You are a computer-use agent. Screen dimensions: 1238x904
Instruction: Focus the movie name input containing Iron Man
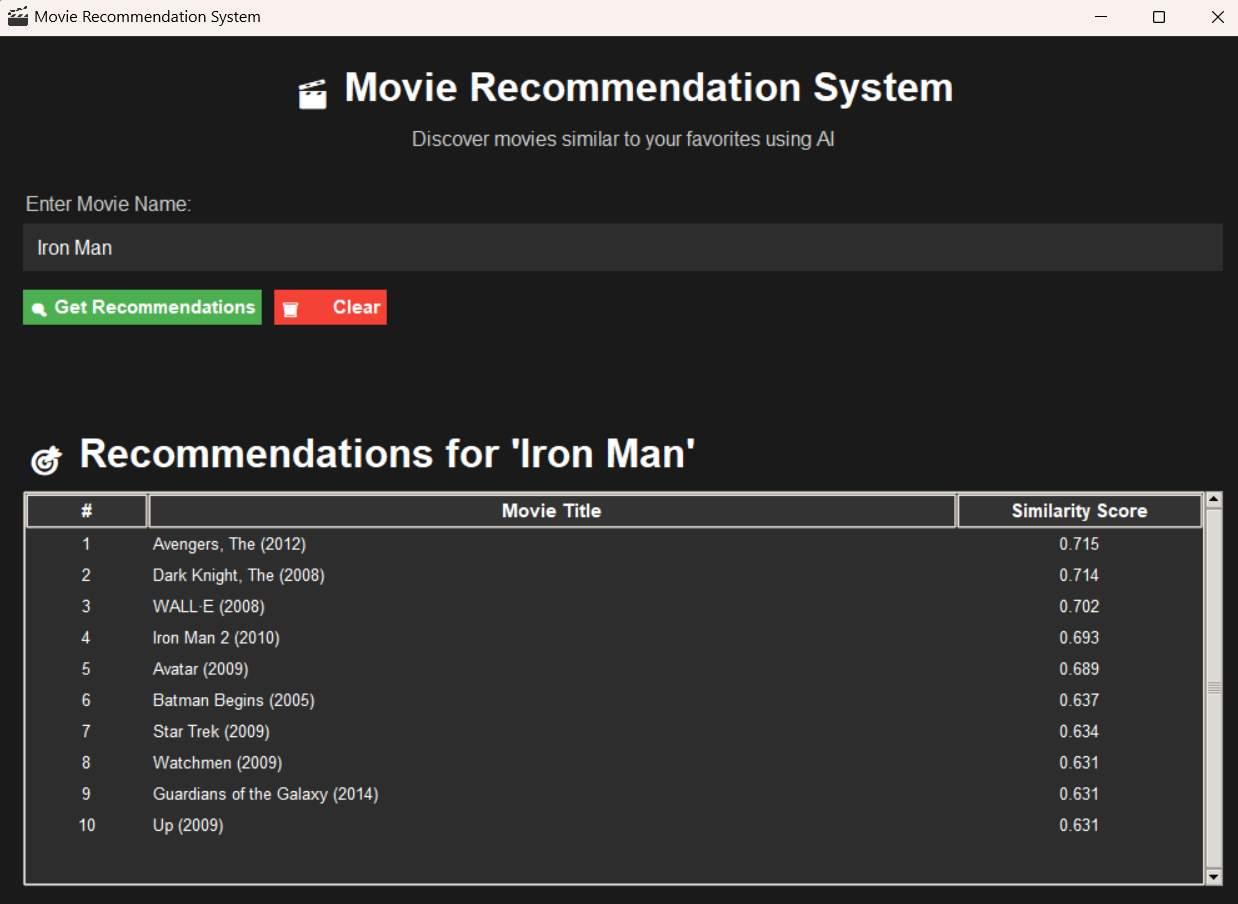point(622,247)
